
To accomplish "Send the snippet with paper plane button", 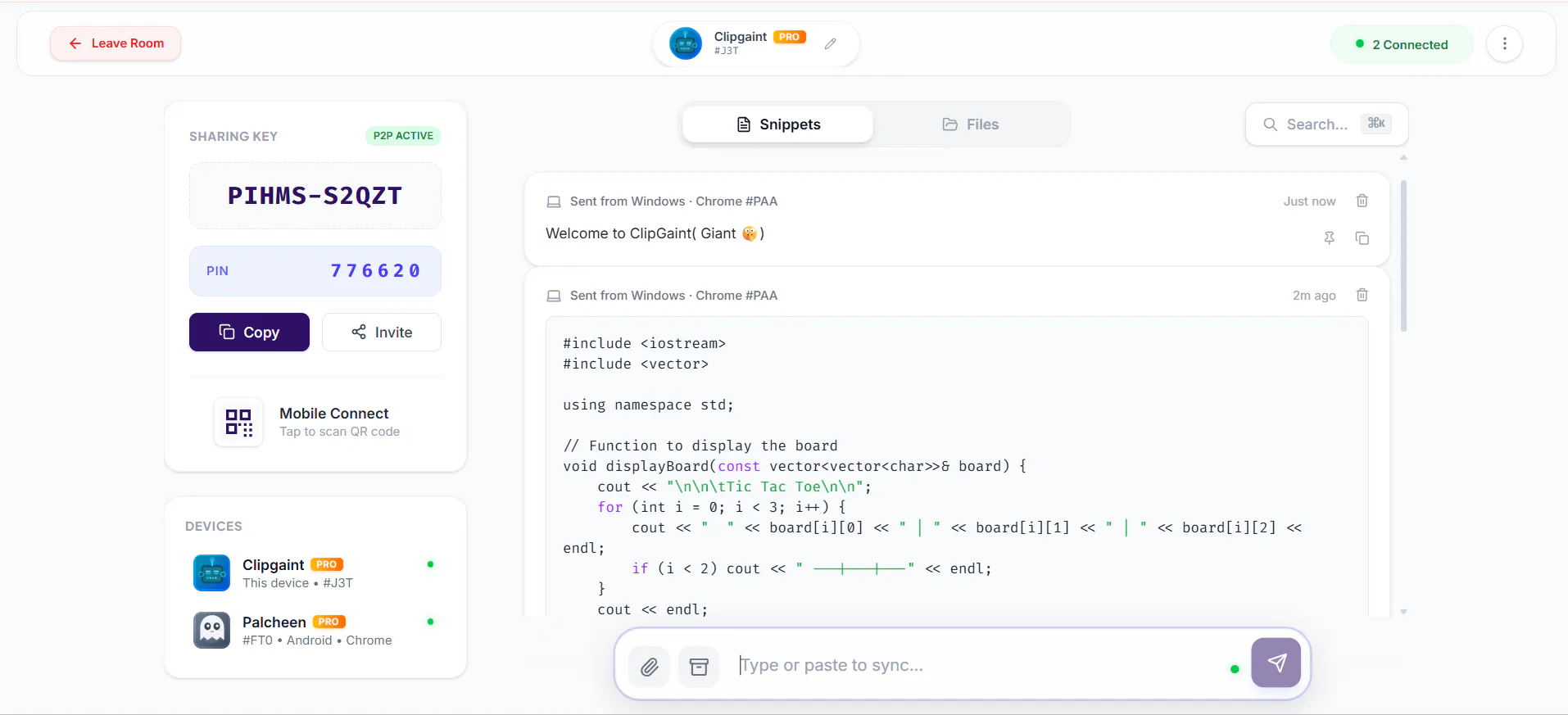I will (1276, 663).
